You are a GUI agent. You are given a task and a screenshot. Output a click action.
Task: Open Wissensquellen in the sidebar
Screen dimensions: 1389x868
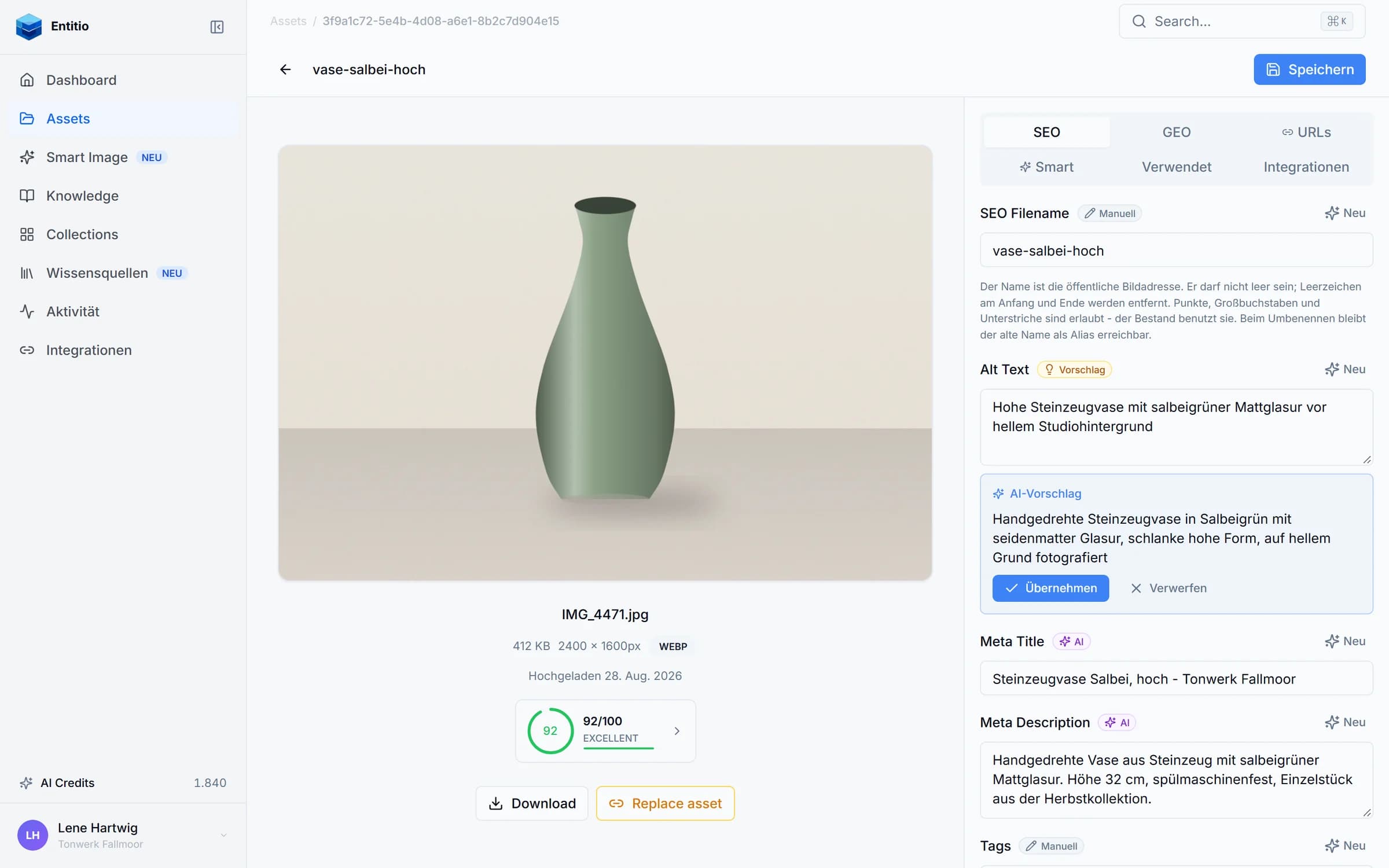coord(123,273)
